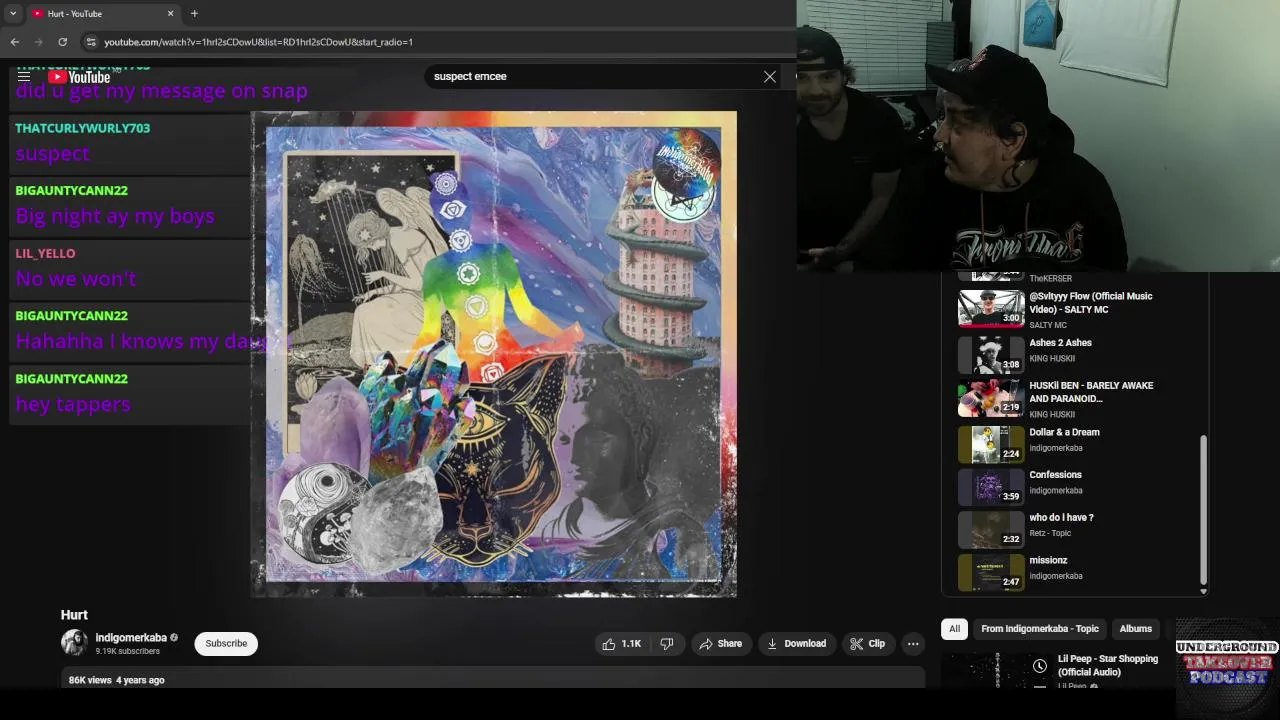Screen dimensions: 1280x720
Task: Click the video title 'Hurt'
Action: pyautogui.click(x=74, y=615)
